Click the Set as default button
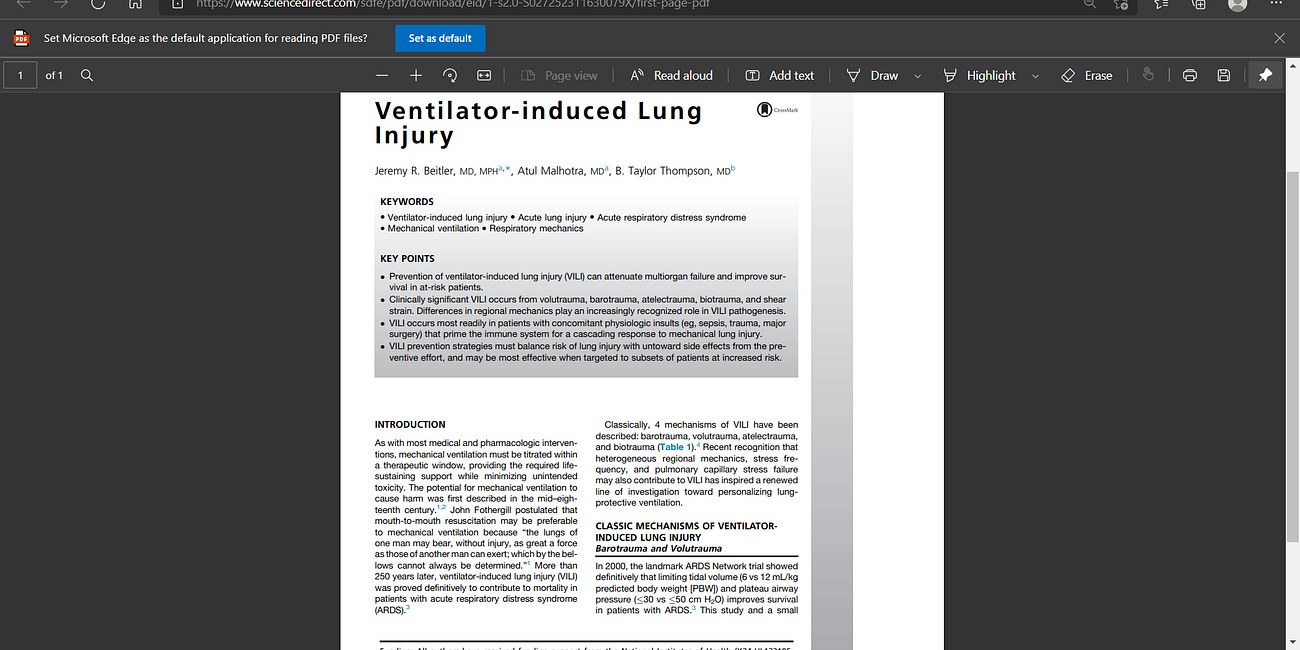1300x650 pixels. (440, 38)
